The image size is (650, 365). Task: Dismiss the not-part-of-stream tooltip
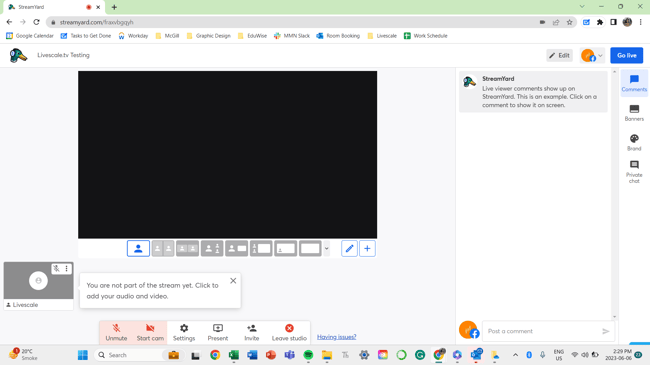coord(233,281)
